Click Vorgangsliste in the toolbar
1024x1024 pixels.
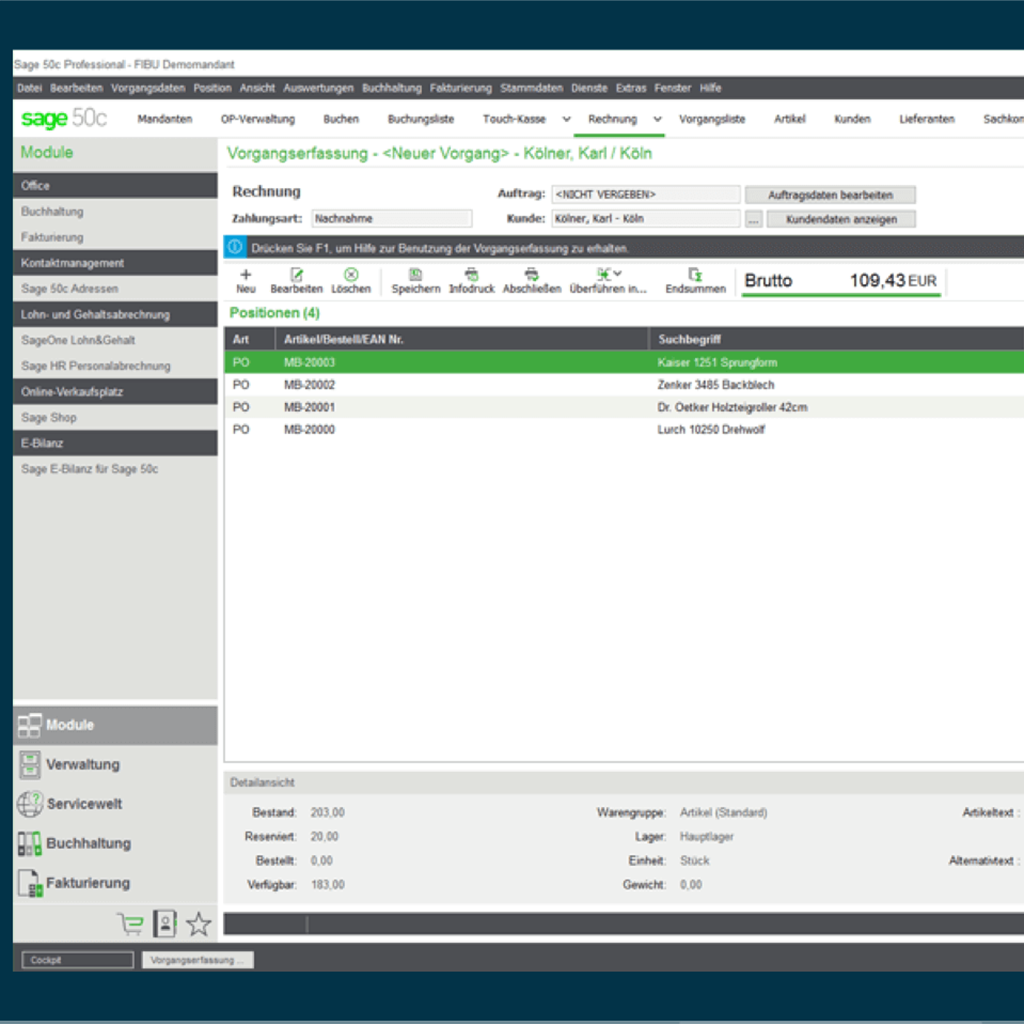[712, 119]
